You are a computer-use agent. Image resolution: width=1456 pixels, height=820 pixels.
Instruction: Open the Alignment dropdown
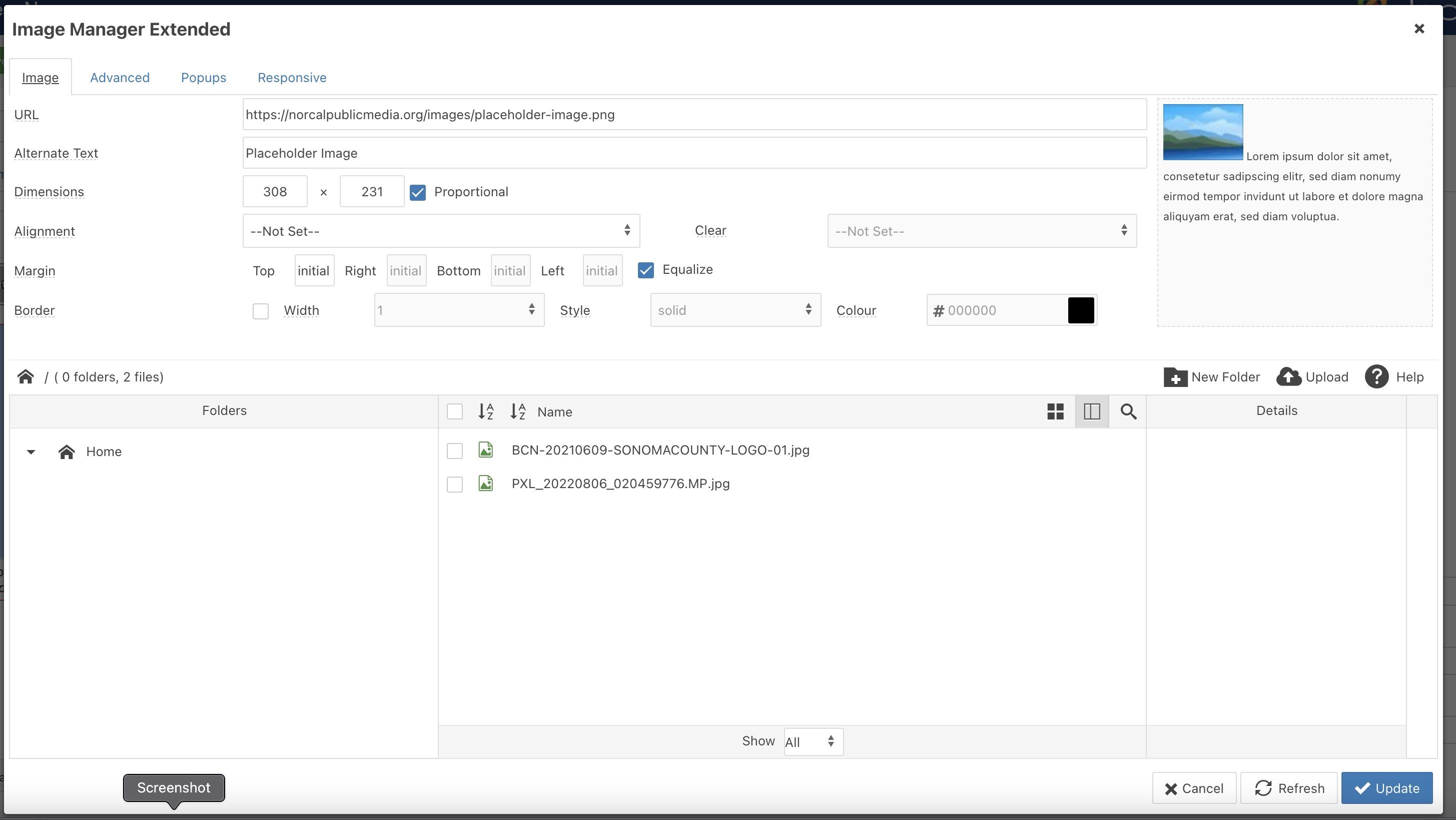pos(441,231)
